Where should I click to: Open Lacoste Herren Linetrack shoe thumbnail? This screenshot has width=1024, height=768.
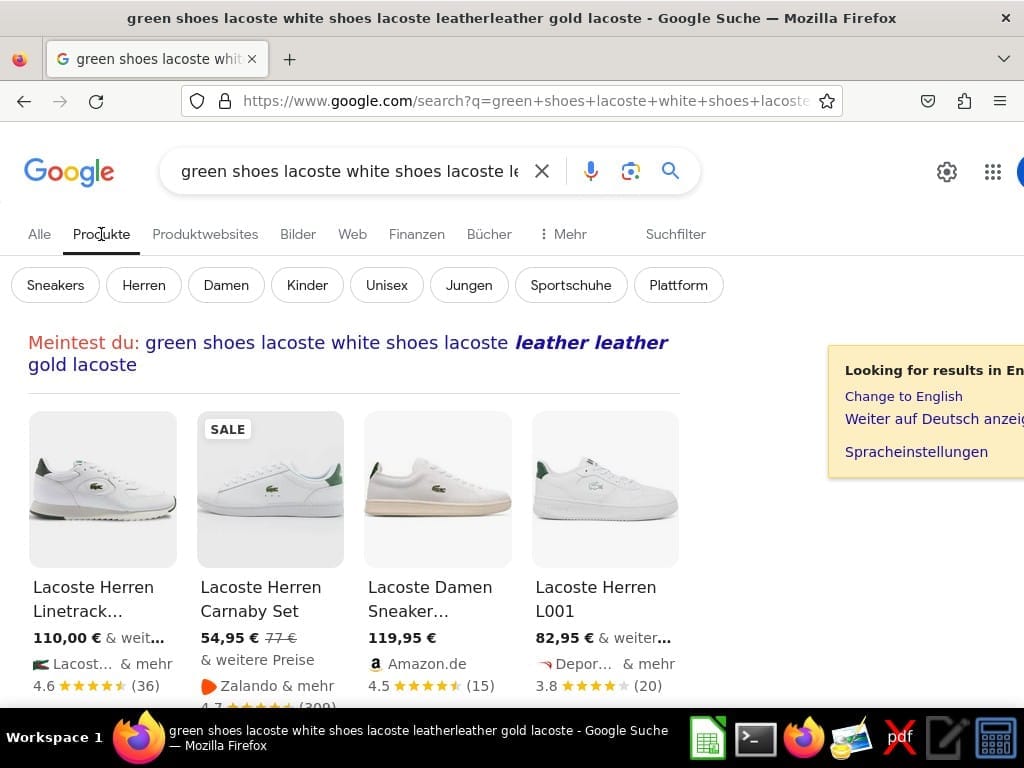103,489
